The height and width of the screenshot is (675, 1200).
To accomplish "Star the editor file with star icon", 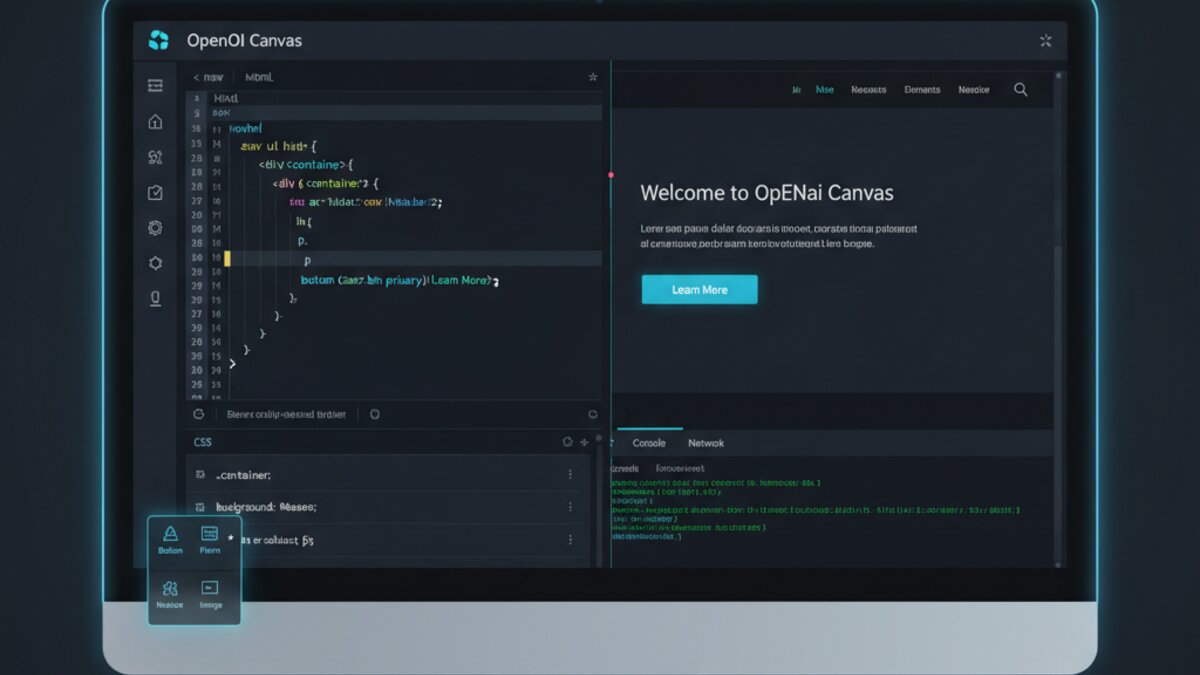I will [x=592, y=77].
